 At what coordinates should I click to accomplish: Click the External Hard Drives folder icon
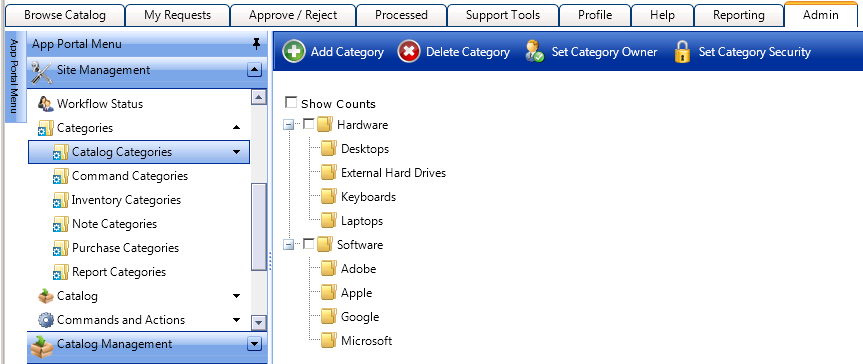point(329,172)
